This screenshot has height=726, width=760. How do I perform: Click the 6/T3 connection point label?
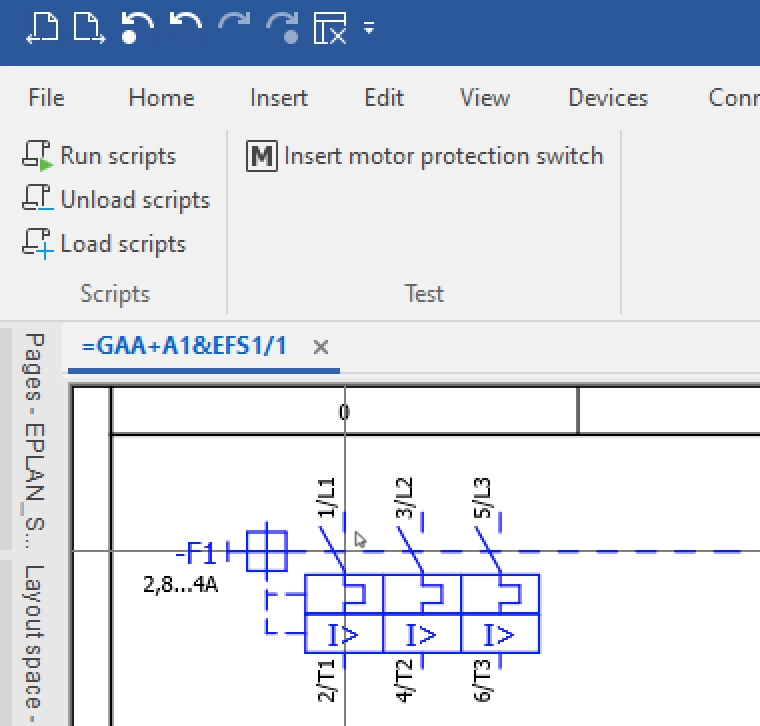482,680
